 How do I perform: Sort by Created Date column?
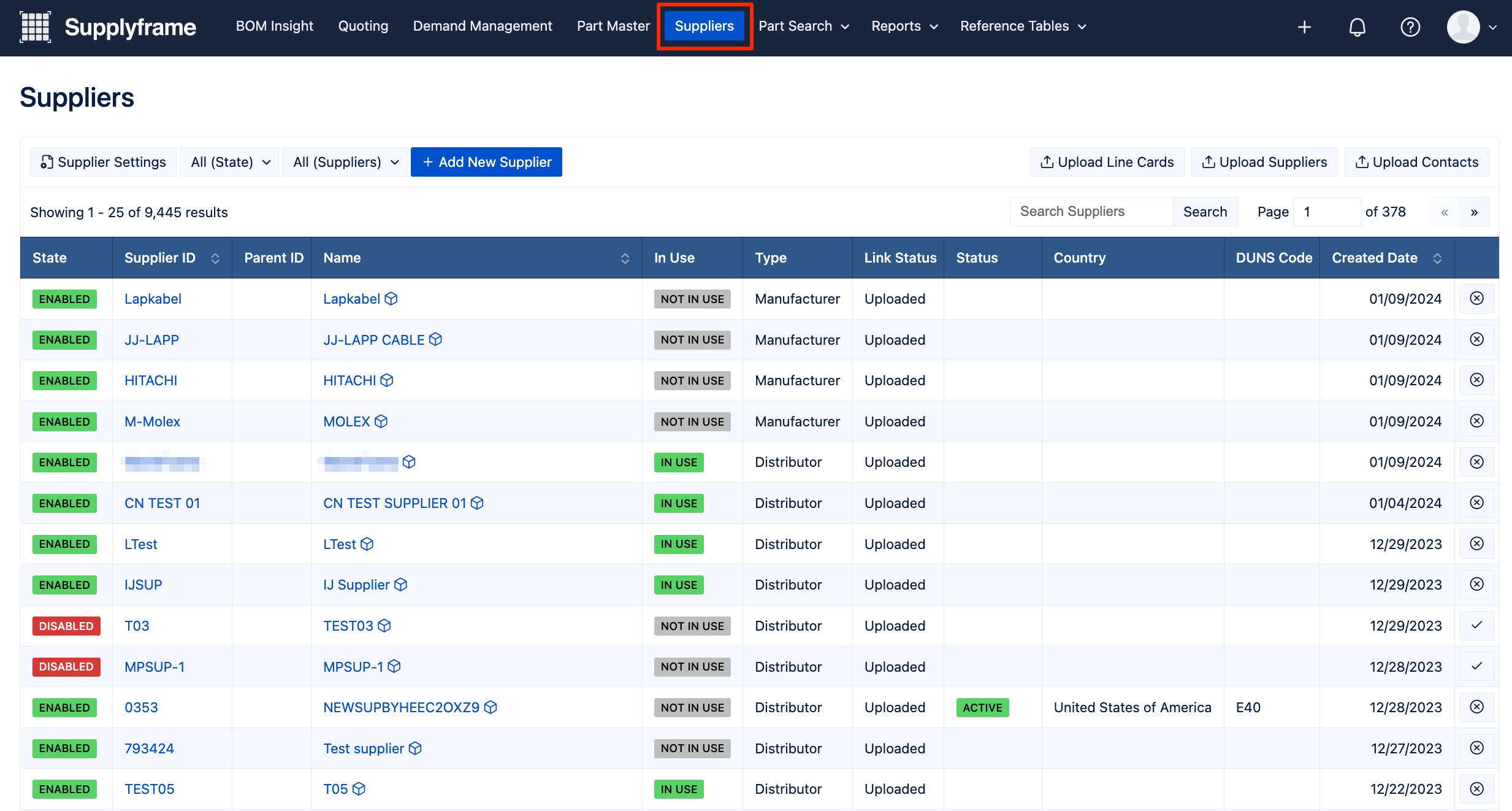click(1437, 258)
